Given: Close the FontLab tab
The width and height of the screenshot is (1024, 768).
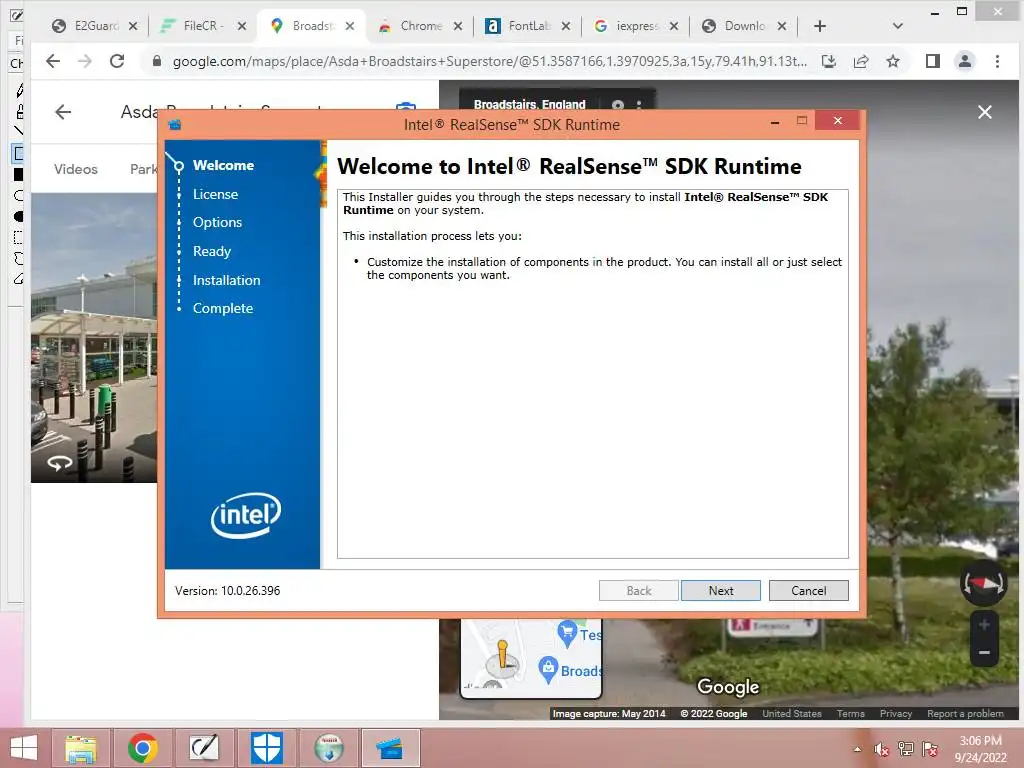Looking at the screenshot, I should point(566,26).
